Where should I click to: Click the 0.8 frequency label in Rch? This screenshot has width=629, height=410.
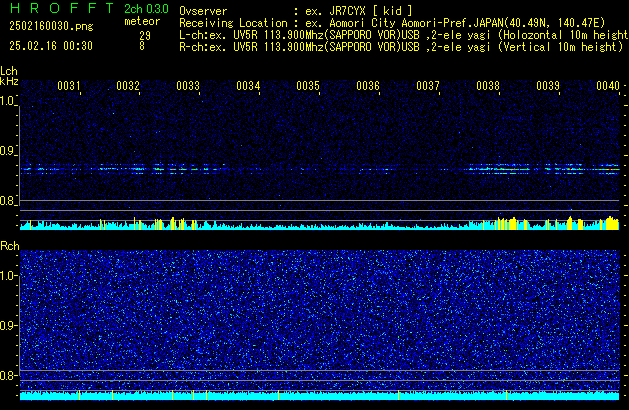click(x=7, y=375)
